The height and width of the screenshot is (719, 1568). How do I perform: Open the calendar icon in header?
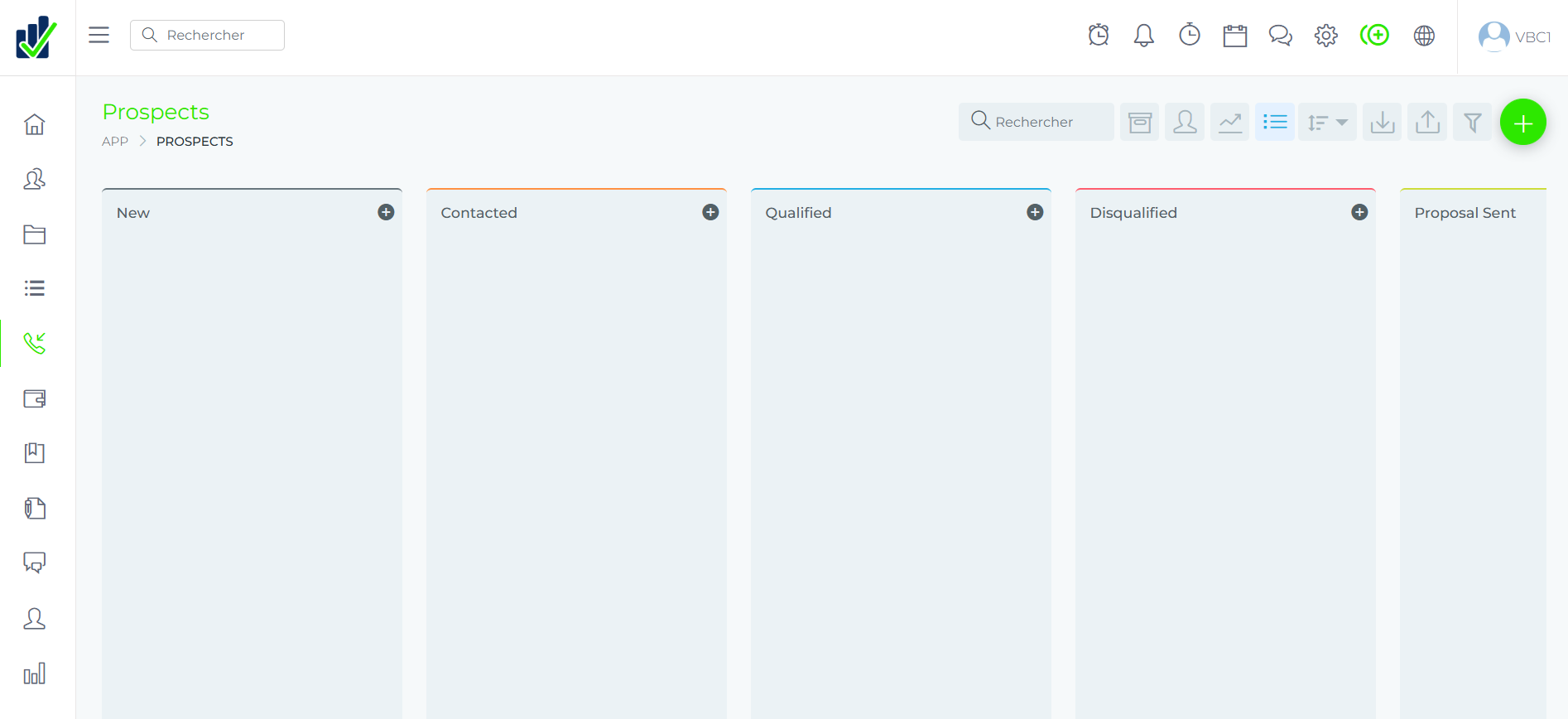point(1235,36)
